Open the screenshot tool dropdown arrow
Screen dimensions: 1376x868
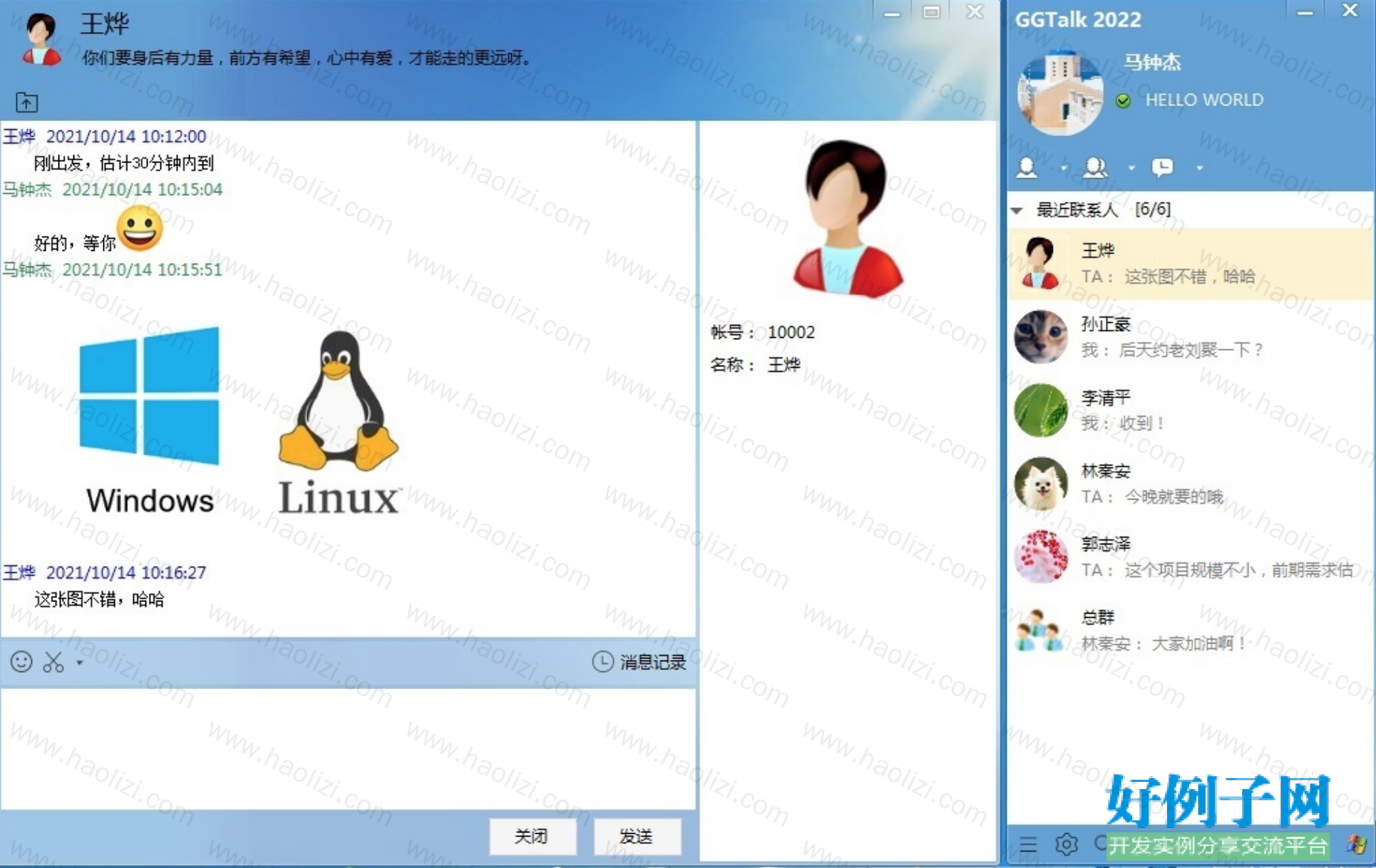(79, 663)
